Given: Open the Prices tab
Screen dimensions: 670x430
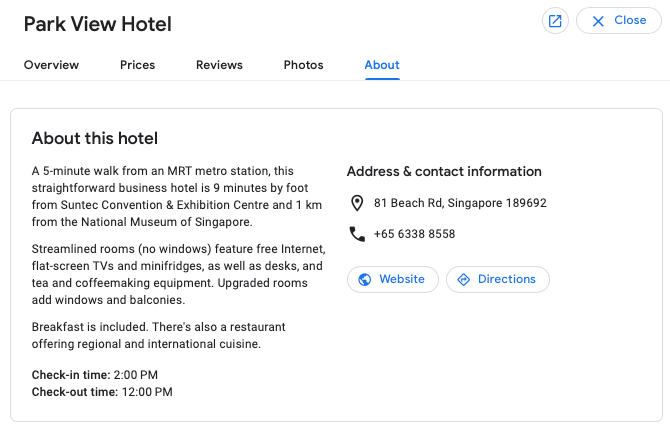Looking at the screenshot, I should point(138,65).
